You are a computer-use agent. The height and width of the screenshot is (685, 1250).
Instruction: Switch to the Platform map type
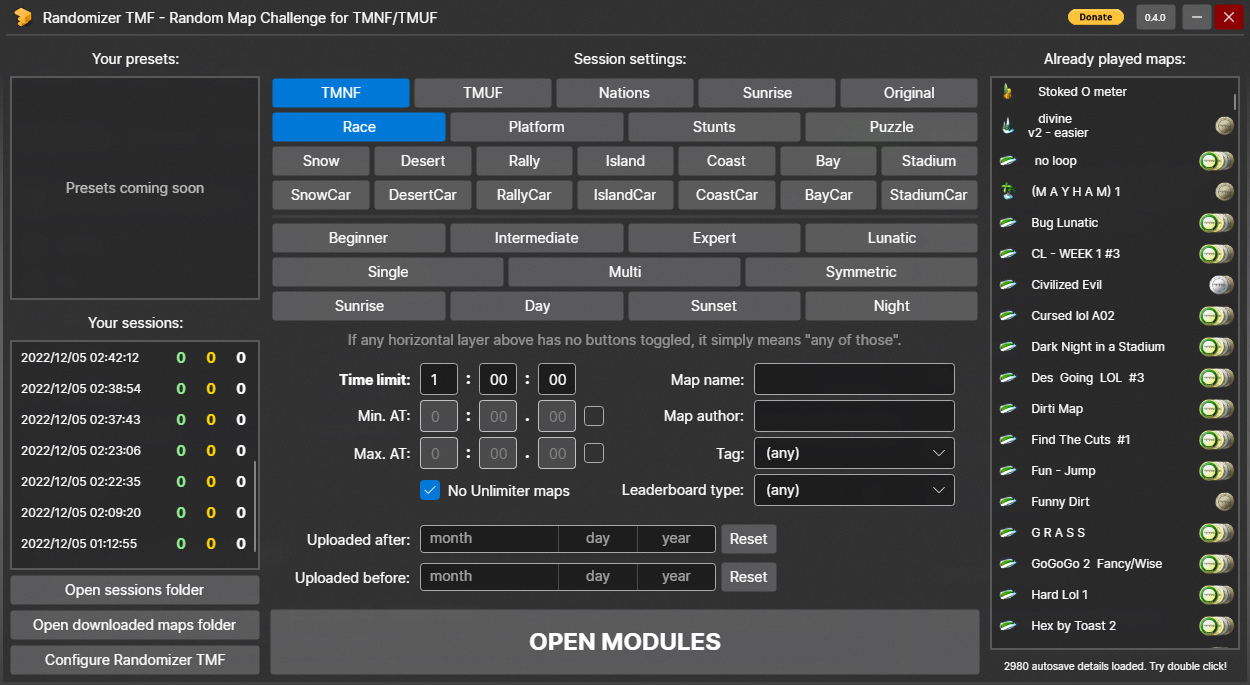537,127
